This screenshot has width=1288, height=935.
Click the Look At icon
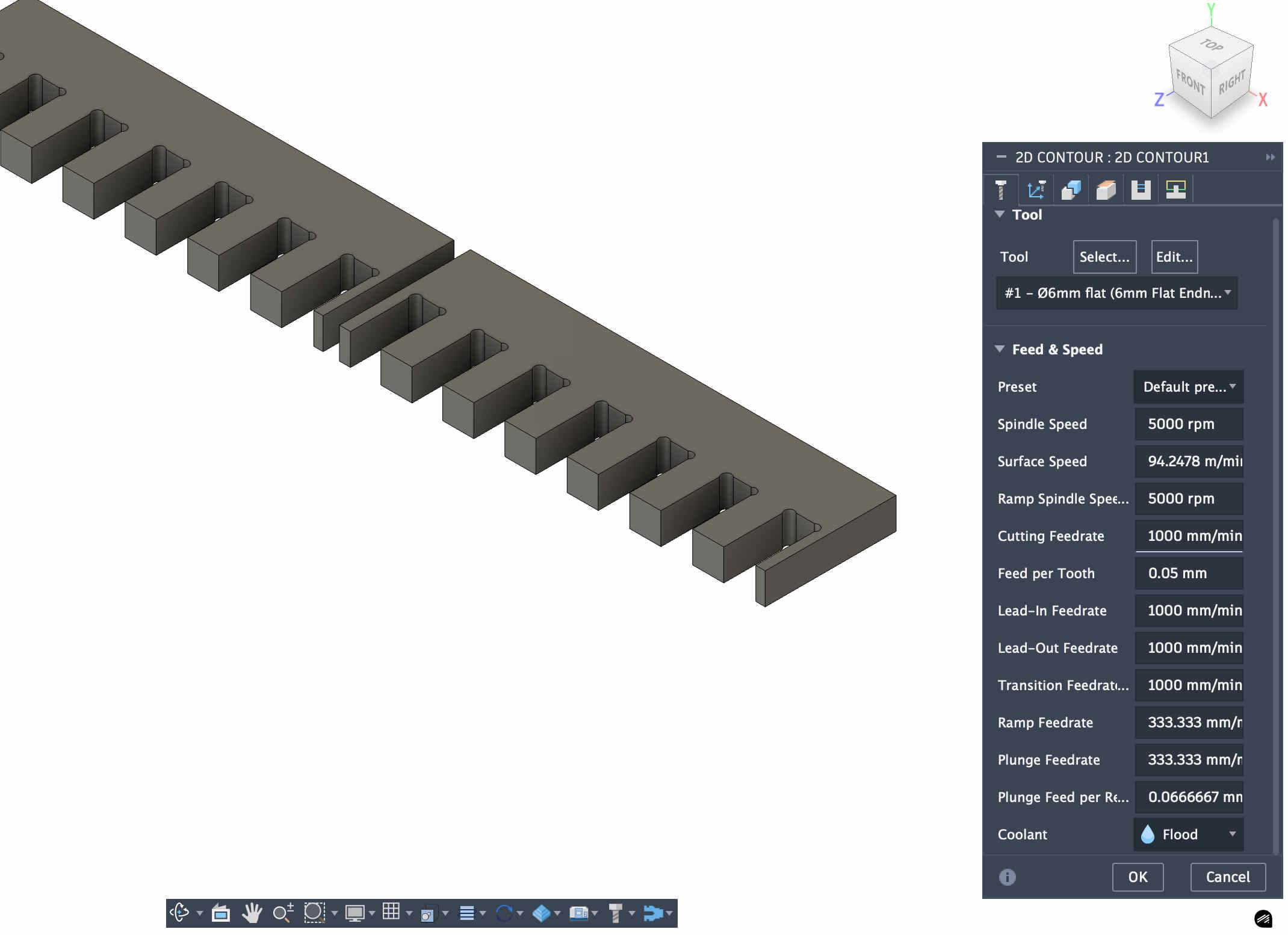coord(220,913)
